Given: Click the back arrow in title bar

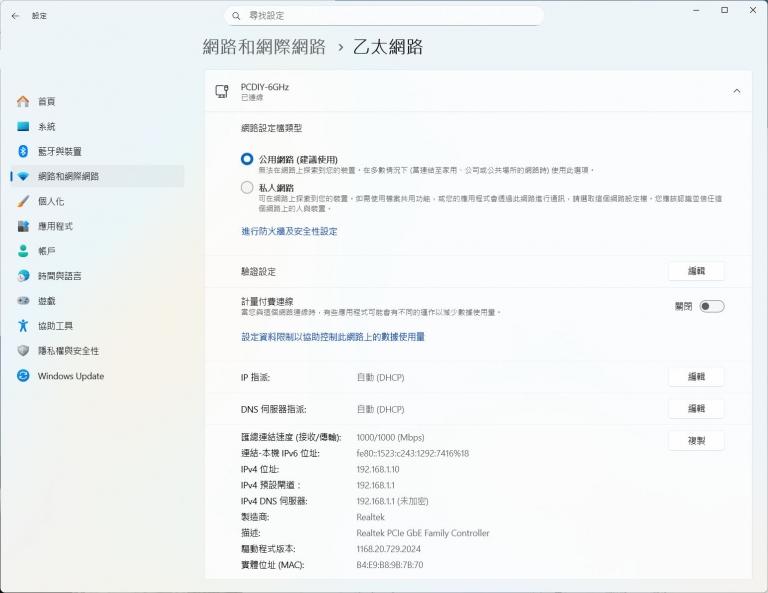Looking at the screenshot, I should [x=15, y=16].
